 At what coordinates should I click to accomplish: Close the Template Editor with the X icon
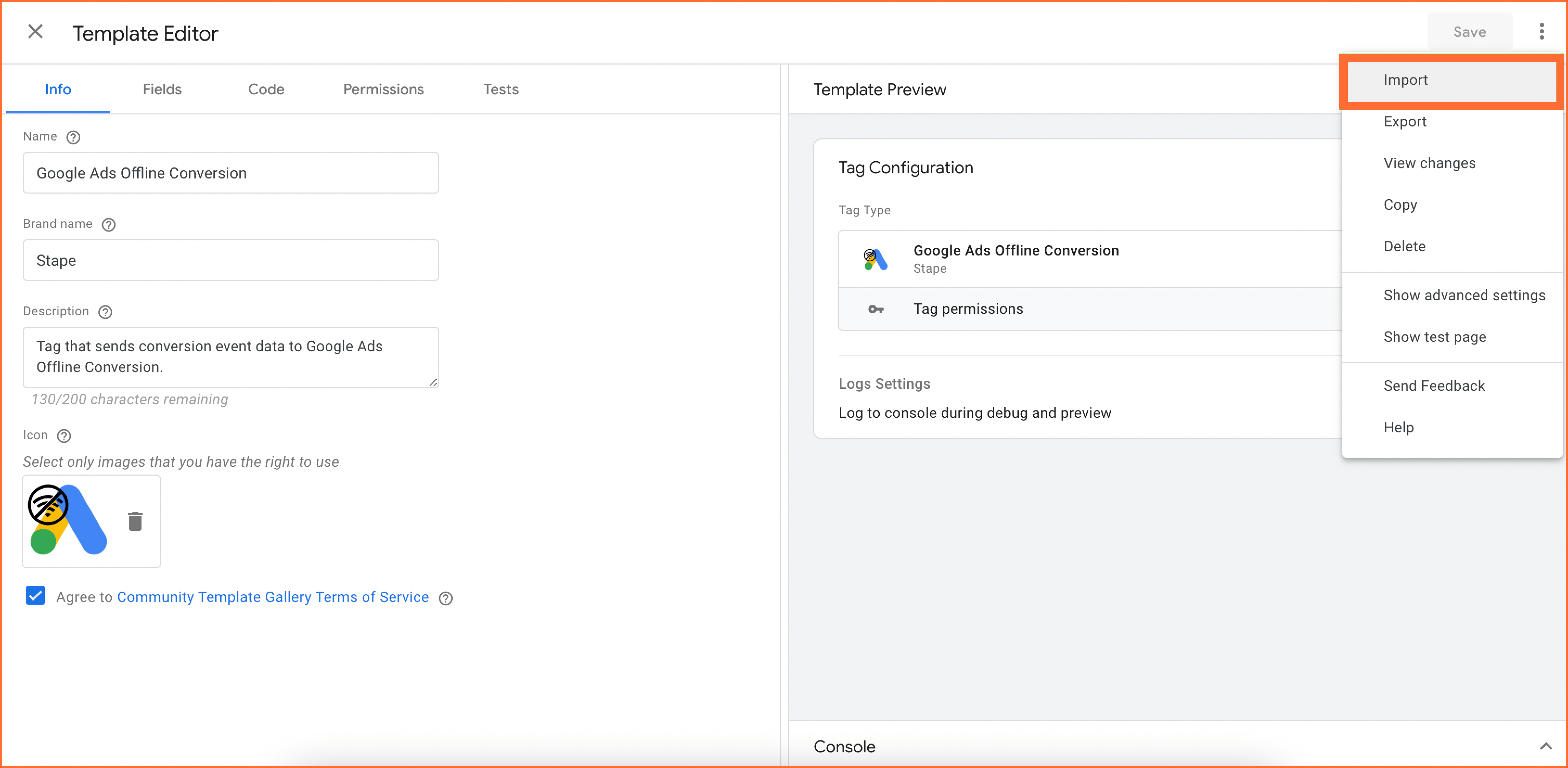[x=35, y=32]
